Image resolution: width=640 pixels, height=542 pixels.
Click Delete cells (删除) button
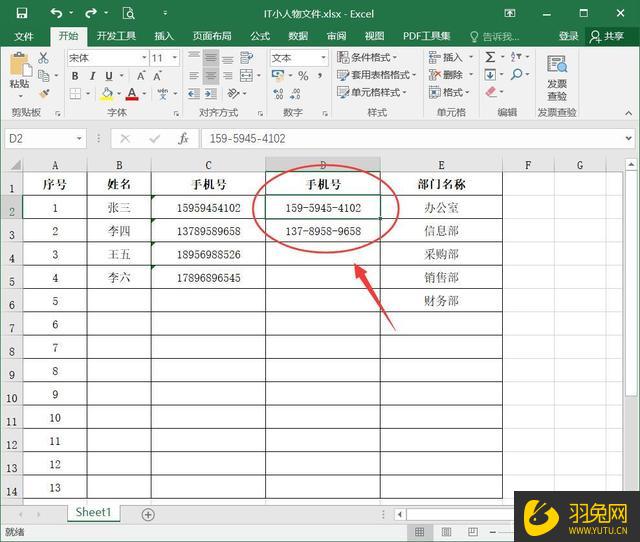click(x=446, y=75)
